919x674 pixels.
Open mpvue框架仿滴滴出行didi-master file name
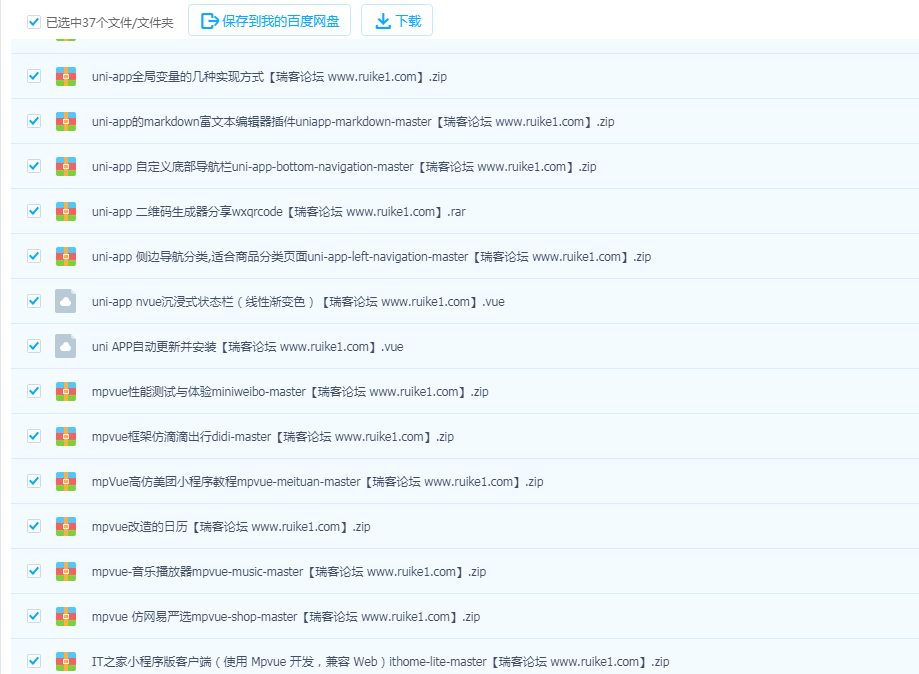pos(273,437)
